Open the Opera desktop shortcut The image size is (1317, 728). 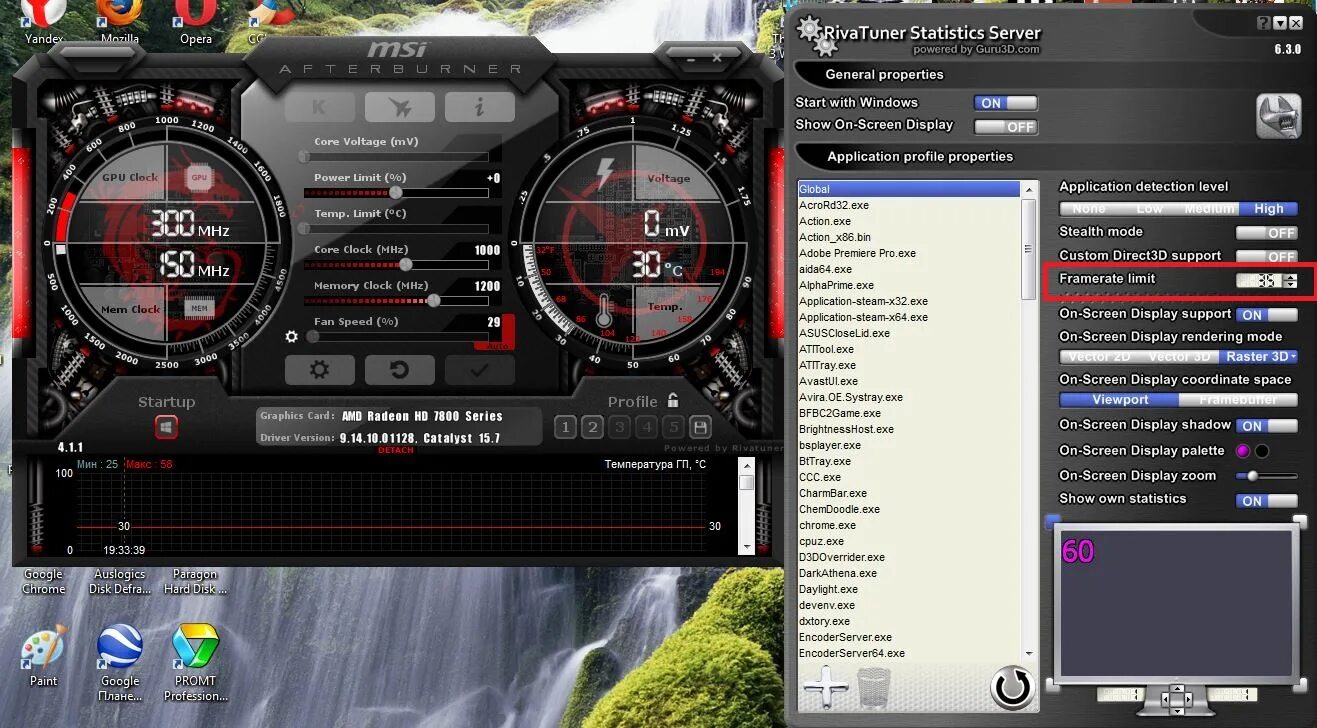point(196,23)
